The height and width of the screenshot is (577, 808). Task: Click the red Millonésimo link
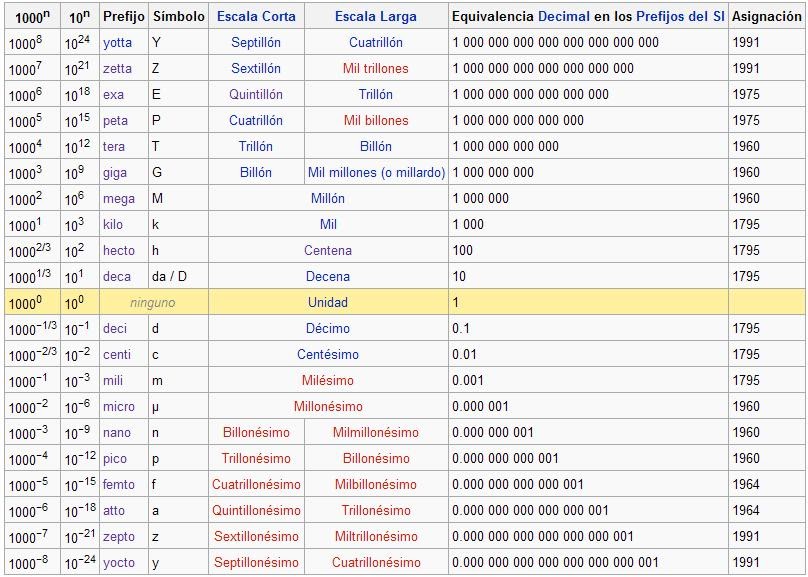click(x=328, y=406)
